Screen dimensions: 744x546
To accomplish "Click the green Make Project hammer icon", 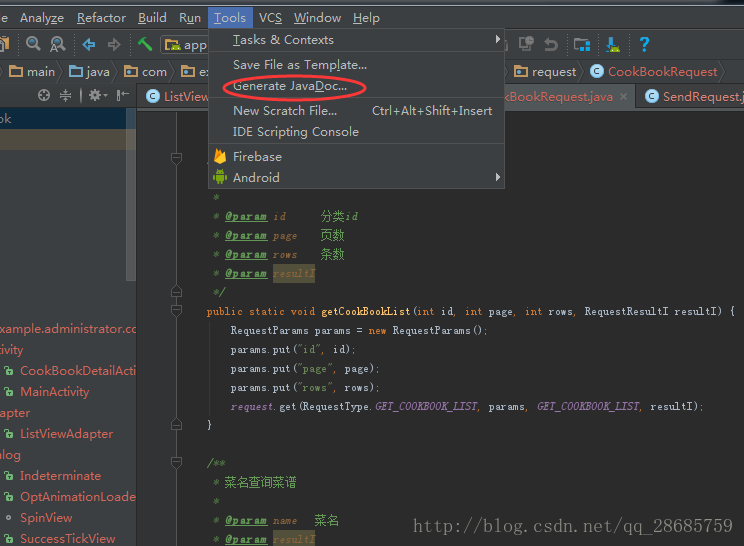I will click(x=145, y=44).
